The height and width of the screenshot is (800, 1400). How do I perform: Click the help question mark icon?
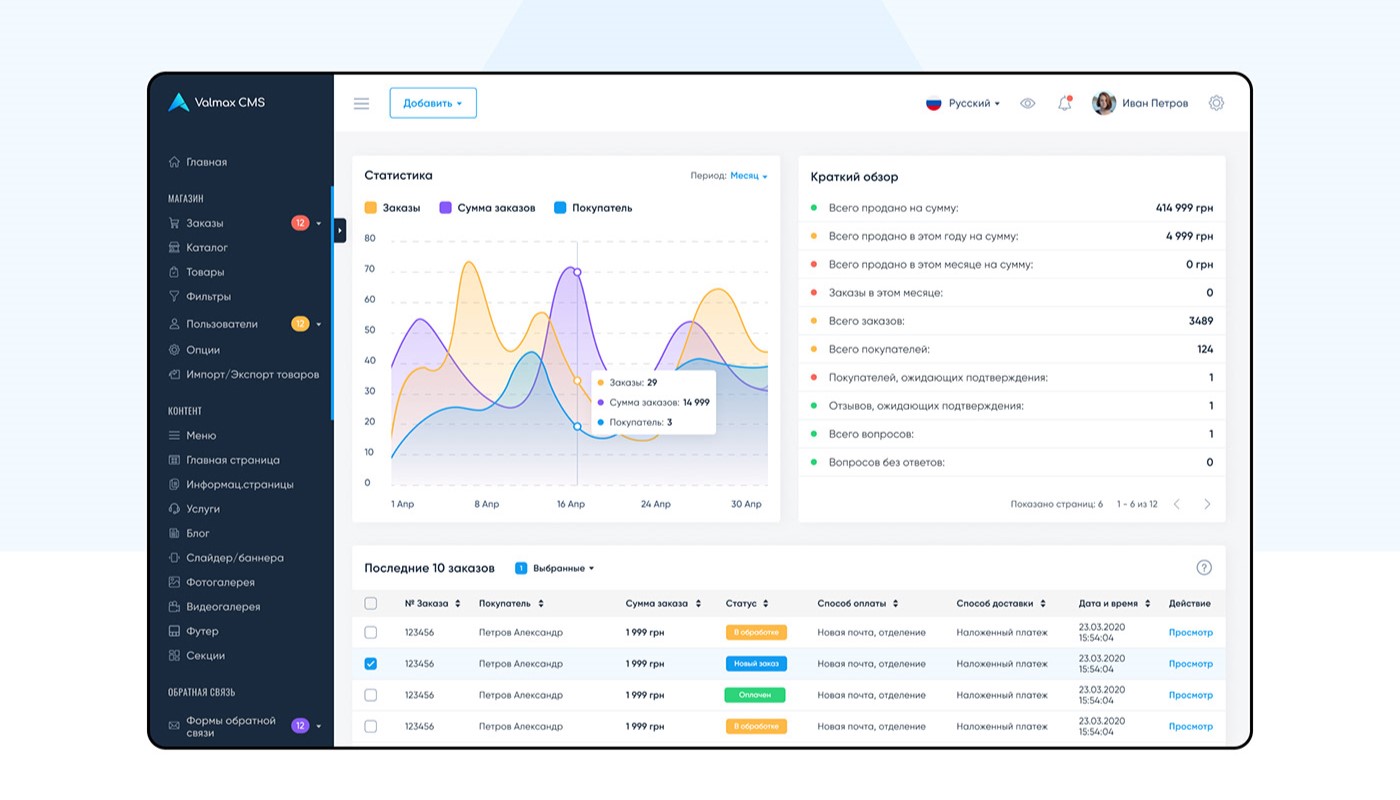pos(1204,568)
